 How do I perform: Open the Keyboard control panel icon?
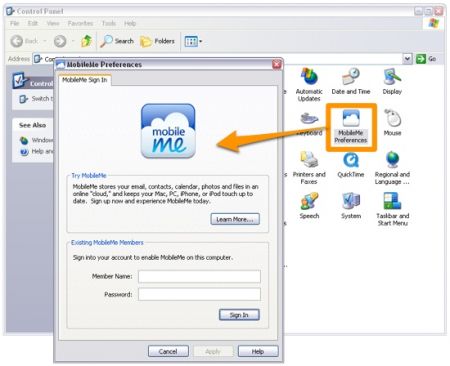click(309, 124)
